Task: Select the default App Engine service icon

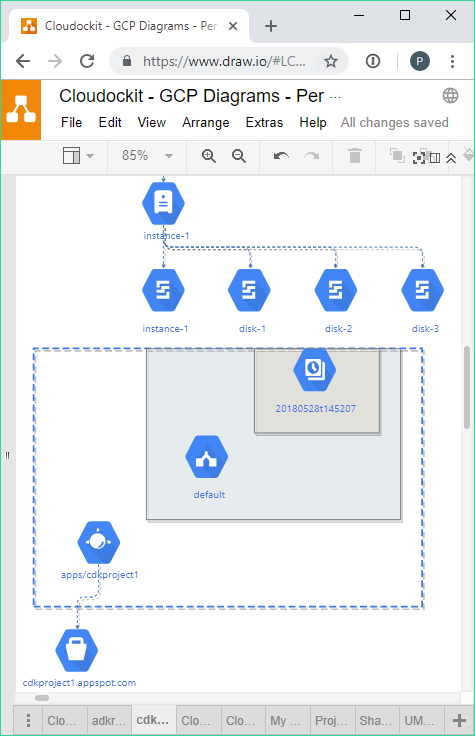Action: click(x=207, y=457)
